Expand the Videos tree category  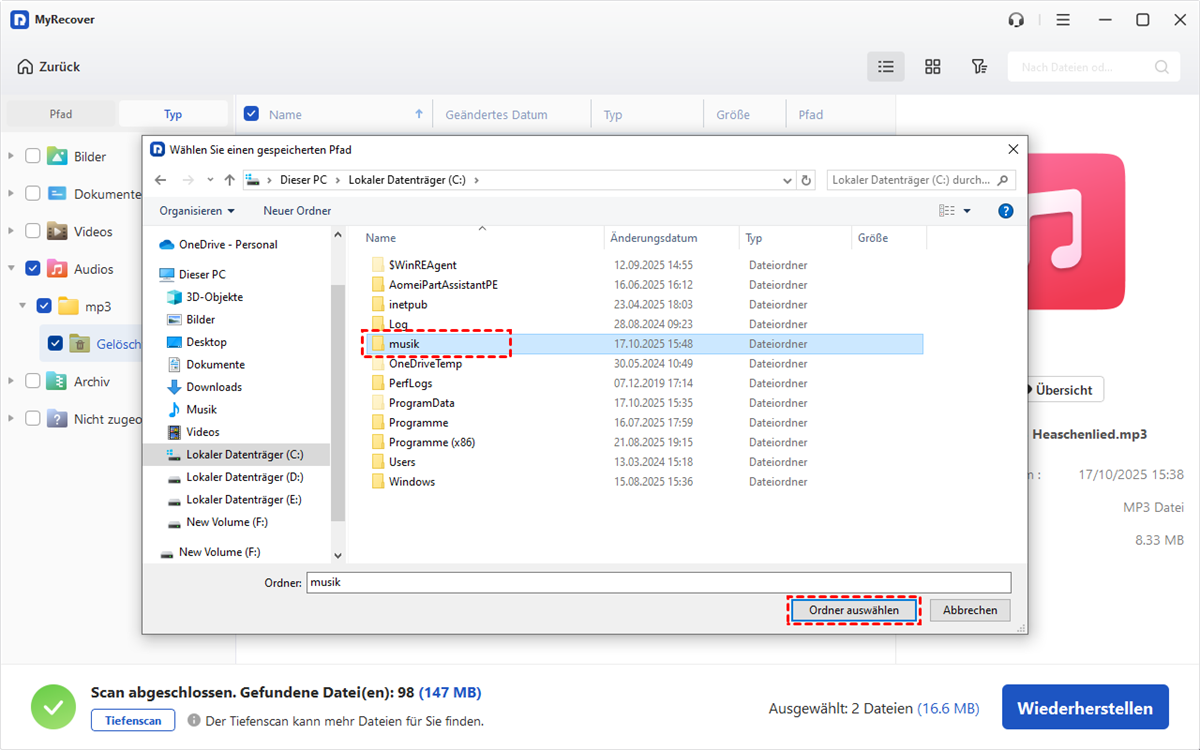coord(12,232)
